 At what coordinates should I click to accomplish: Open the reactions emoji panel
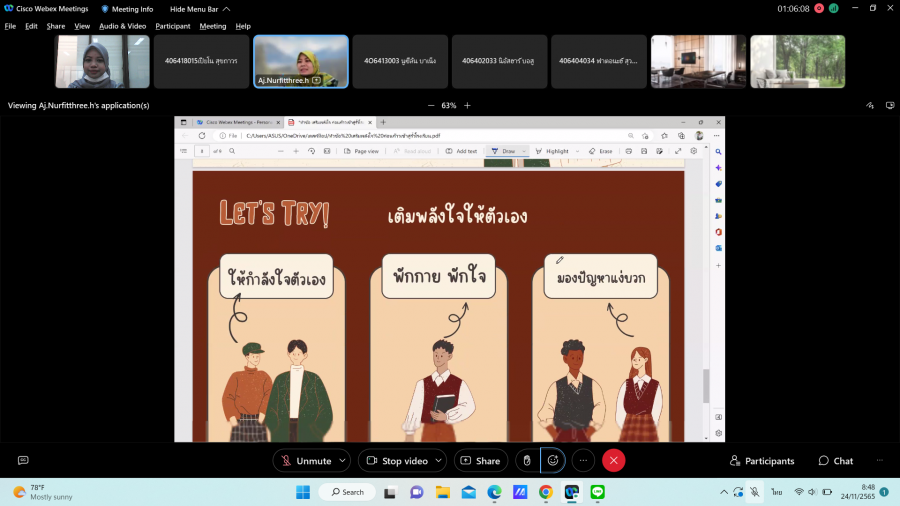tap(553, 460)
